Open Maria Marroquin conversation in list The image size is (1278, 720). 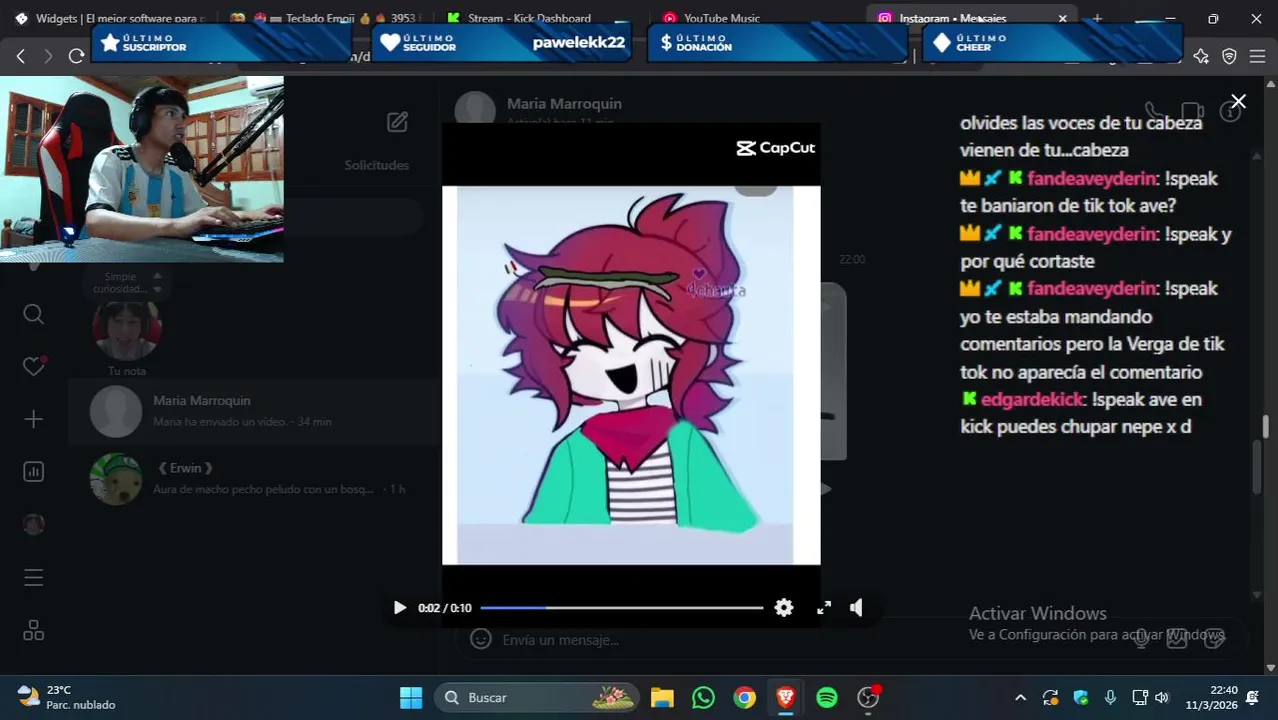click(x=254, y=411)
